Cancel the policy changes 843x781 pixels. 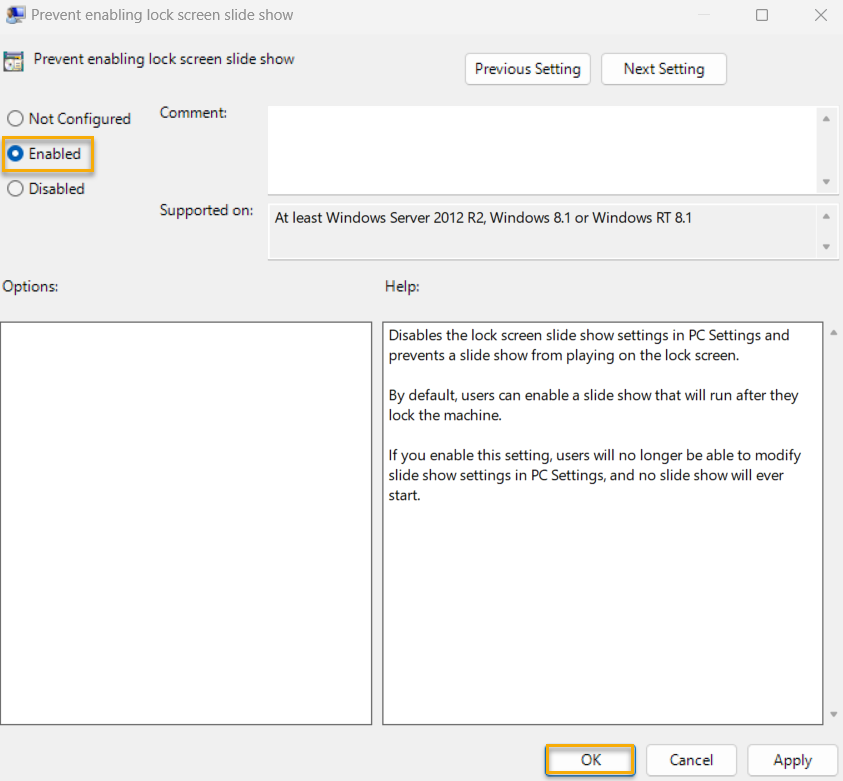[x=691, y=760]
